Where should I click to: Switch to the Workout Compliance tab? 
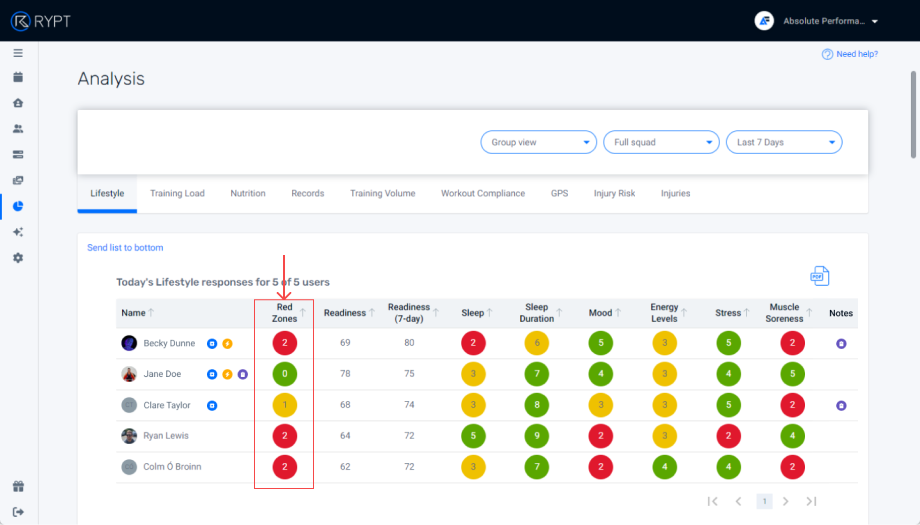click(x=483, y=193)
